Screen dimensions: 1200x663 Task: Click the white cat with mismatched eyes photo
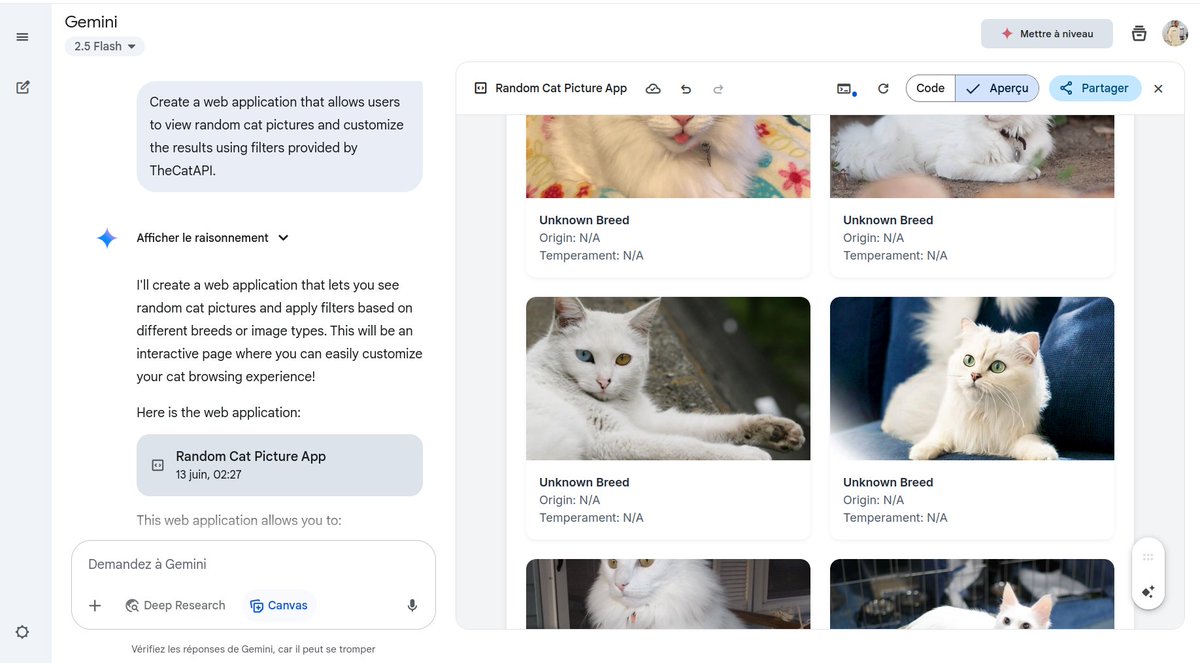pos(668,378)
